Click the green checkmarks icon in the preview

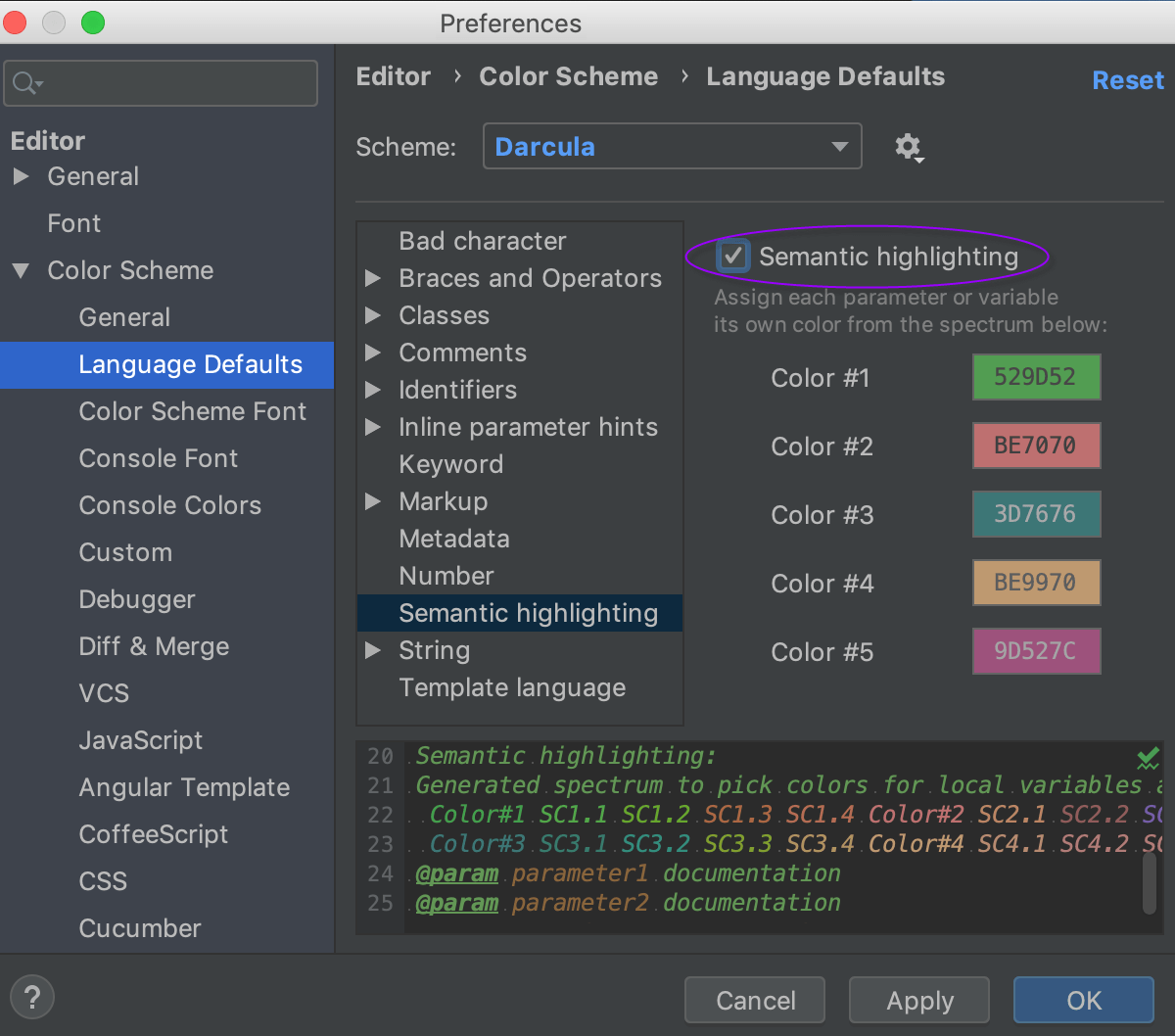click(x=1148, y=756)
